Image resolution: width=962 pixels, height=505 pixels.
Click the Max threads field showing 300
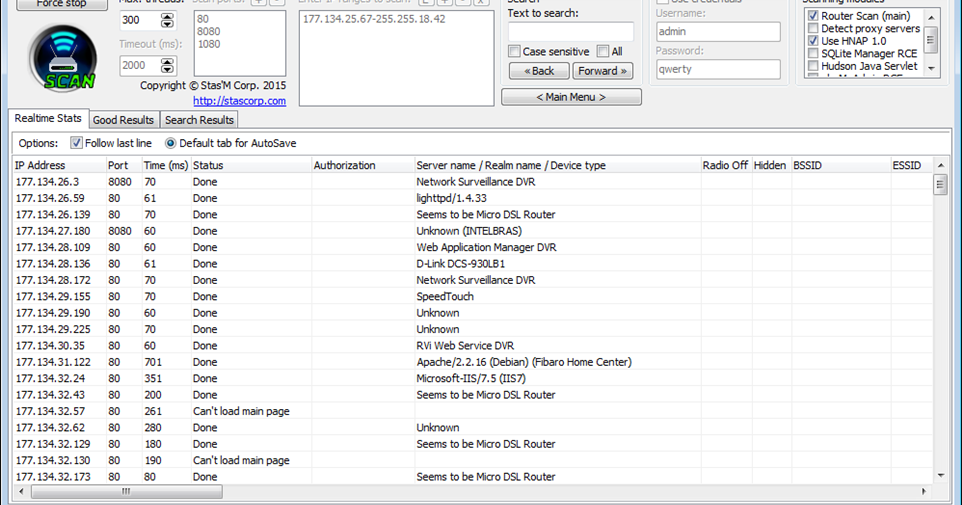pos(140,20)
